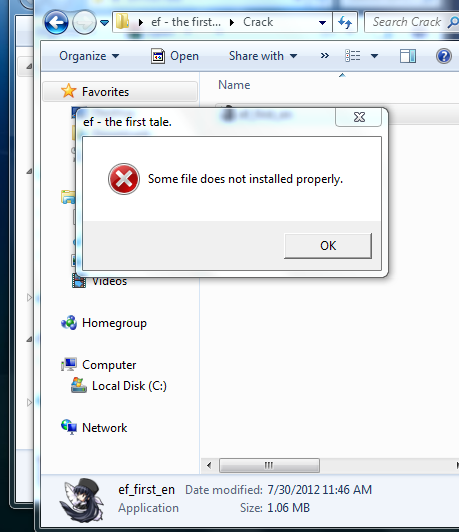This screenshot has width=459, height=532.
Task: Select Homegroup in the navigation pane
Action: tap(114, 323)
